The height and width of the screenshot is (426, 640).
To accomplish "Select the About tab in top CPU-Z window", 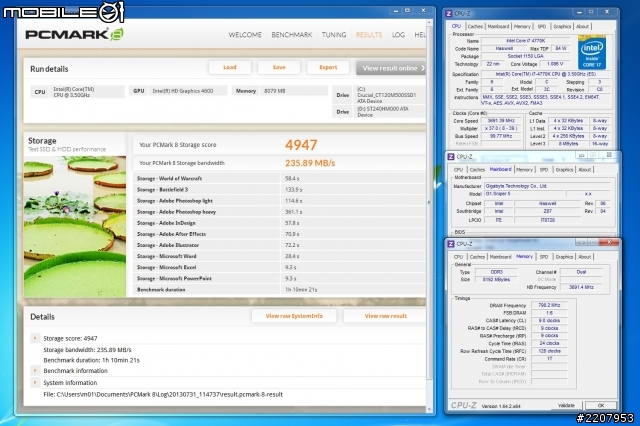I will click(582, 27).
